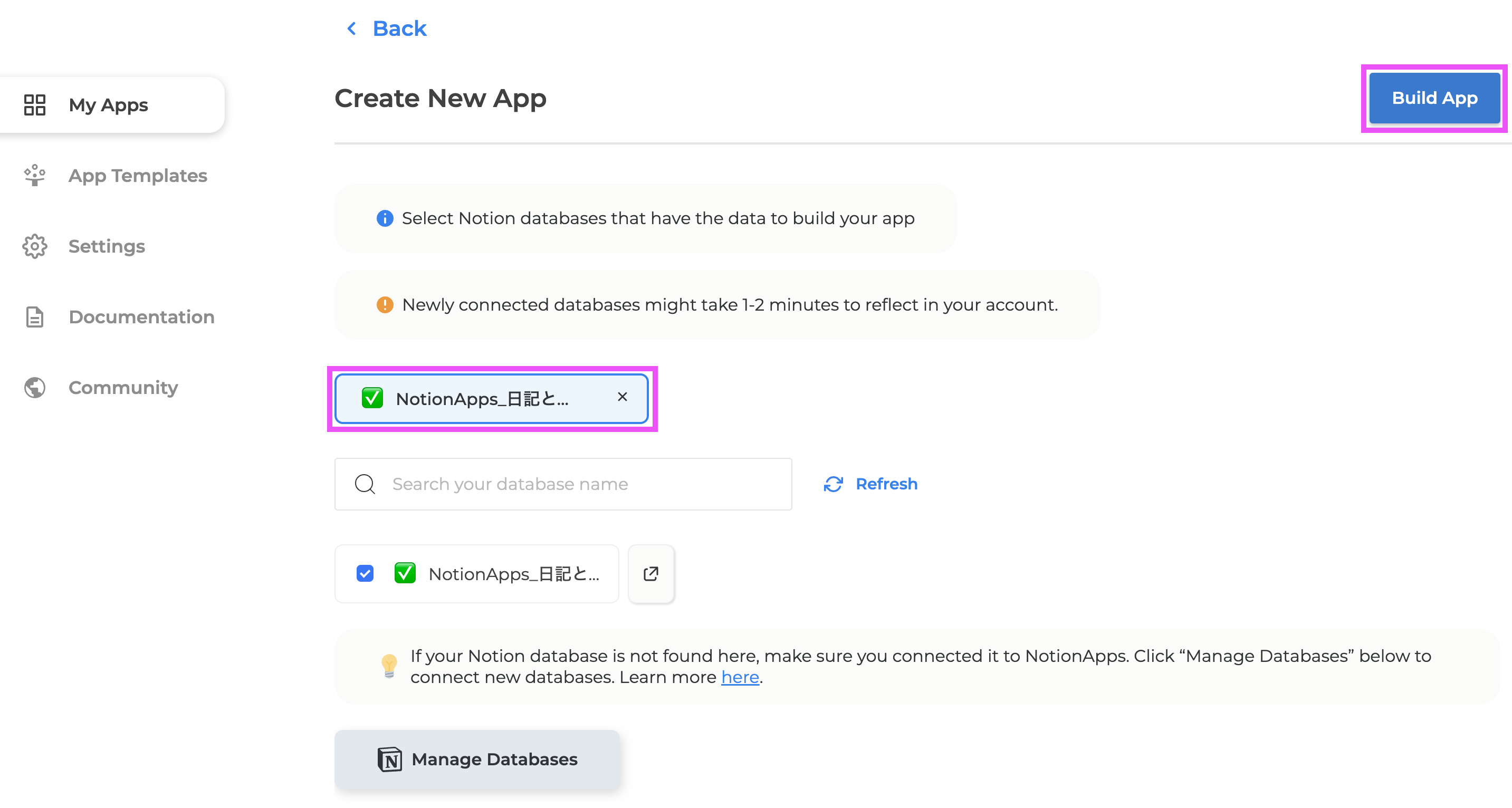The height and width of the screenshot is (808, 1512).
Task: Click the My Apps grid icon
Action: pyautogui.click(x=35, y=105)
